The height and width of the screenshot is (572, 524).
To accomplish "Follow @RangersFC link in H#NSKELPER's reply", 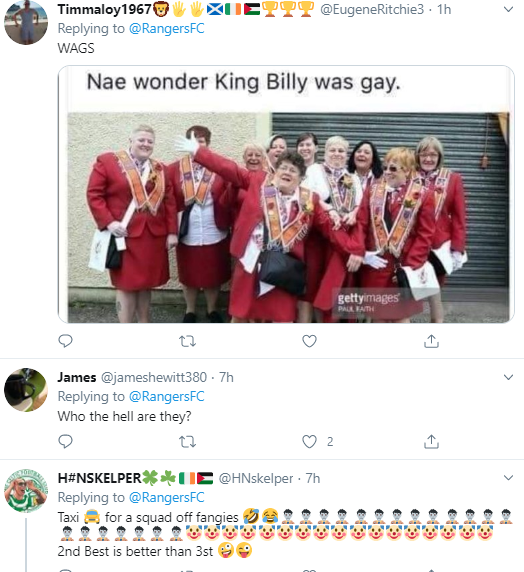I will click(x=167, y=498).
